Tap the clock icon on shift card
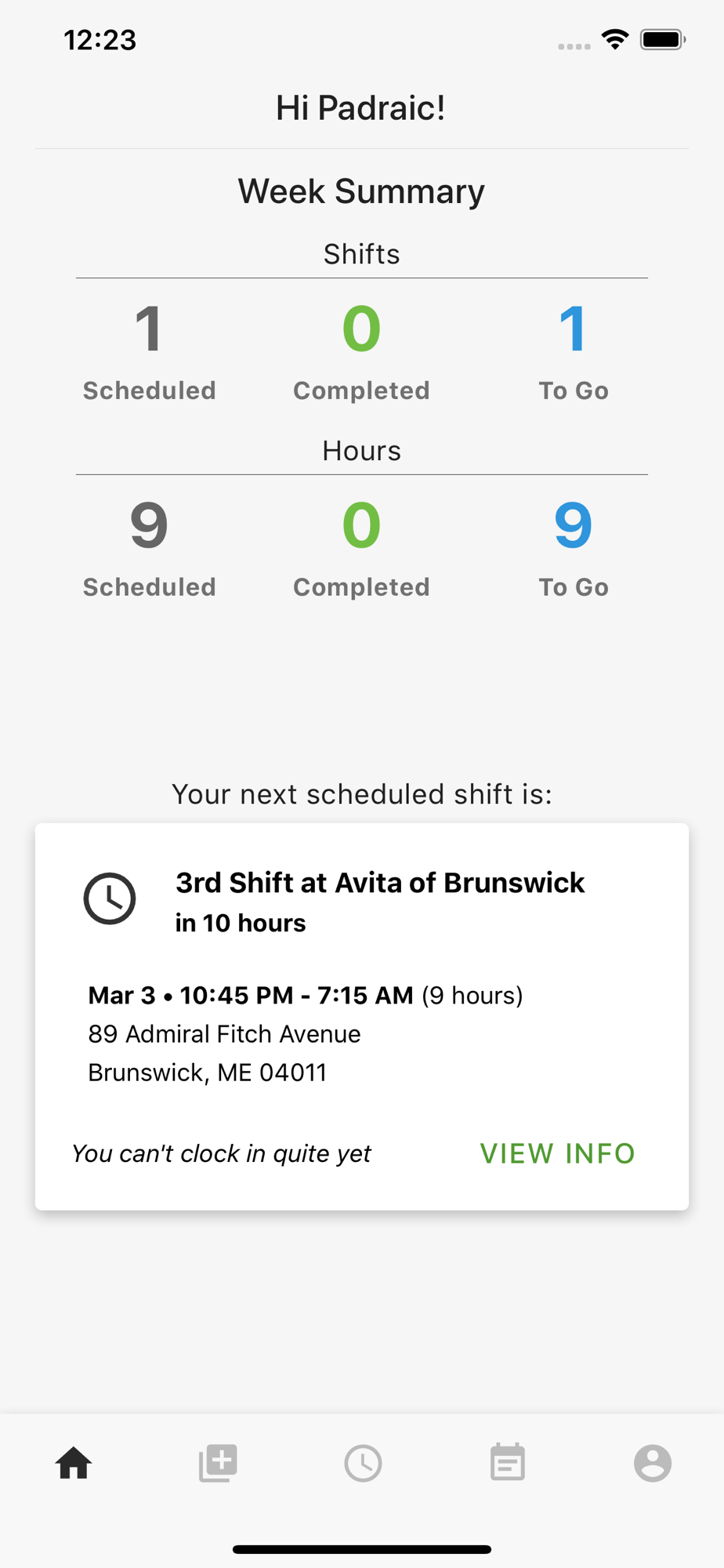724x1568 pixels. click(x=110, y=898)
